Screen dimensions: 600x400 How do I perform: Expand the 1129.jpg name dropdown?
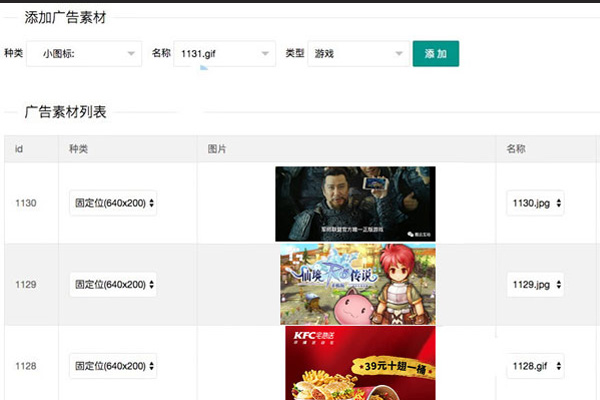[x=536, y=285]
